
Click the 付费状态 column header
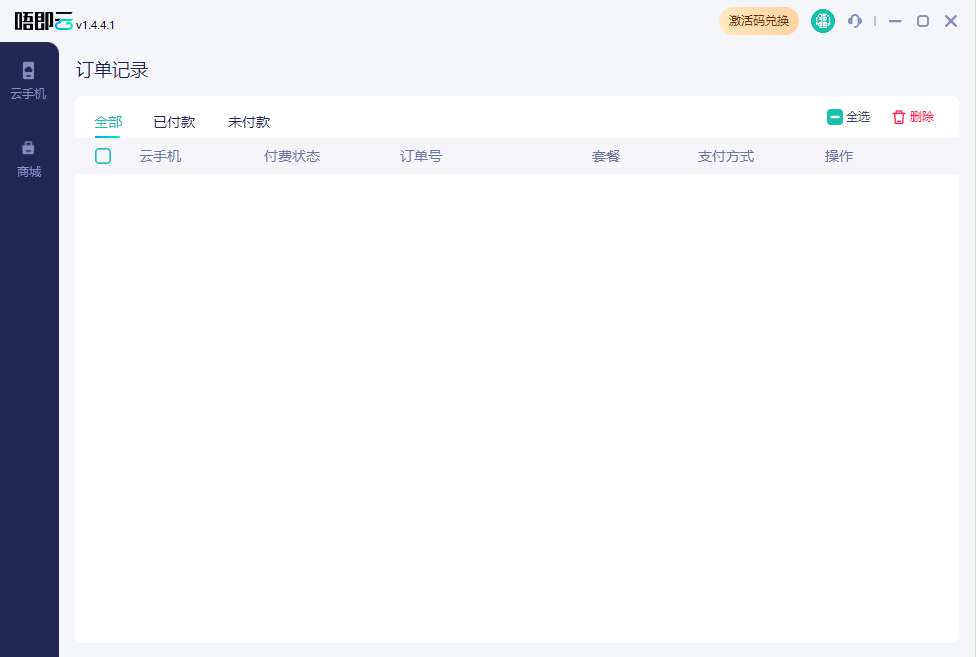point(291,156)
